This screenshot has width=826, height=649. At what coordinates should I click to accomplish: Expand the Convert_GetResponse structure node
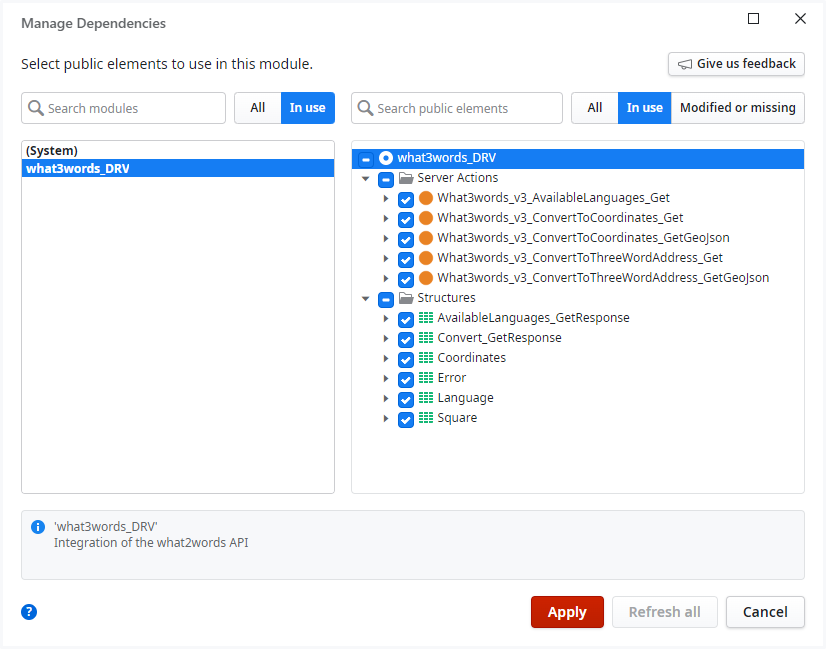[386, 338]
